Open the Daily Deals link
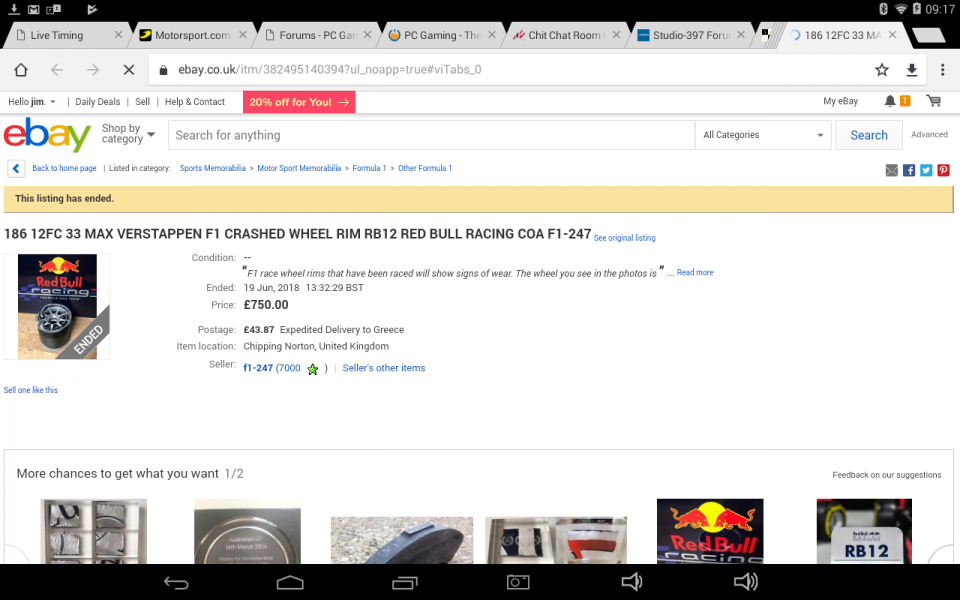The width and height of the screenshot is (960, 600). tap(97, 102)
